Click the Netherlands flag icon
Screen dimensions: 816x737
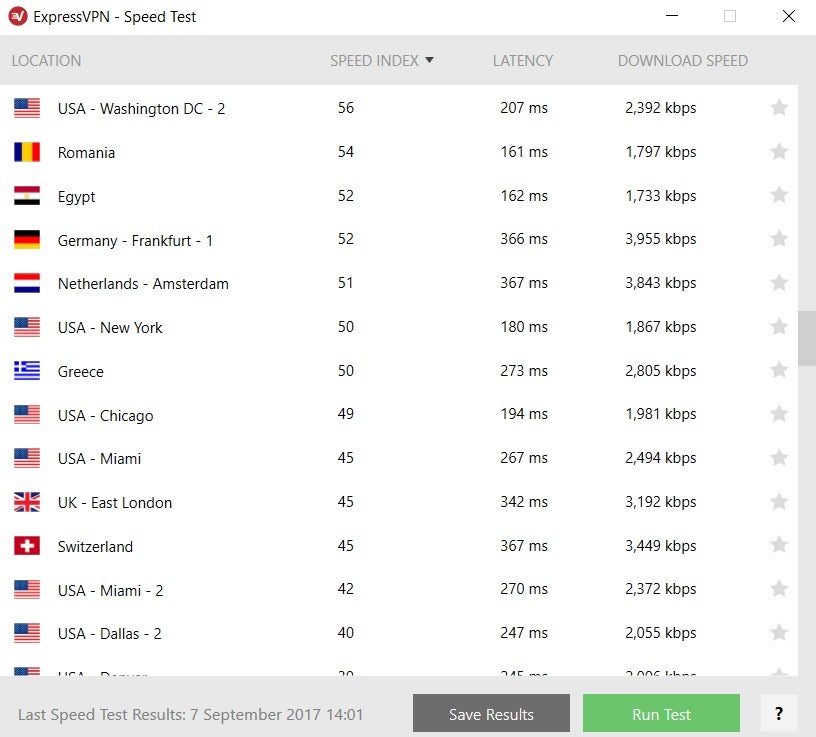tap(27, 283)
